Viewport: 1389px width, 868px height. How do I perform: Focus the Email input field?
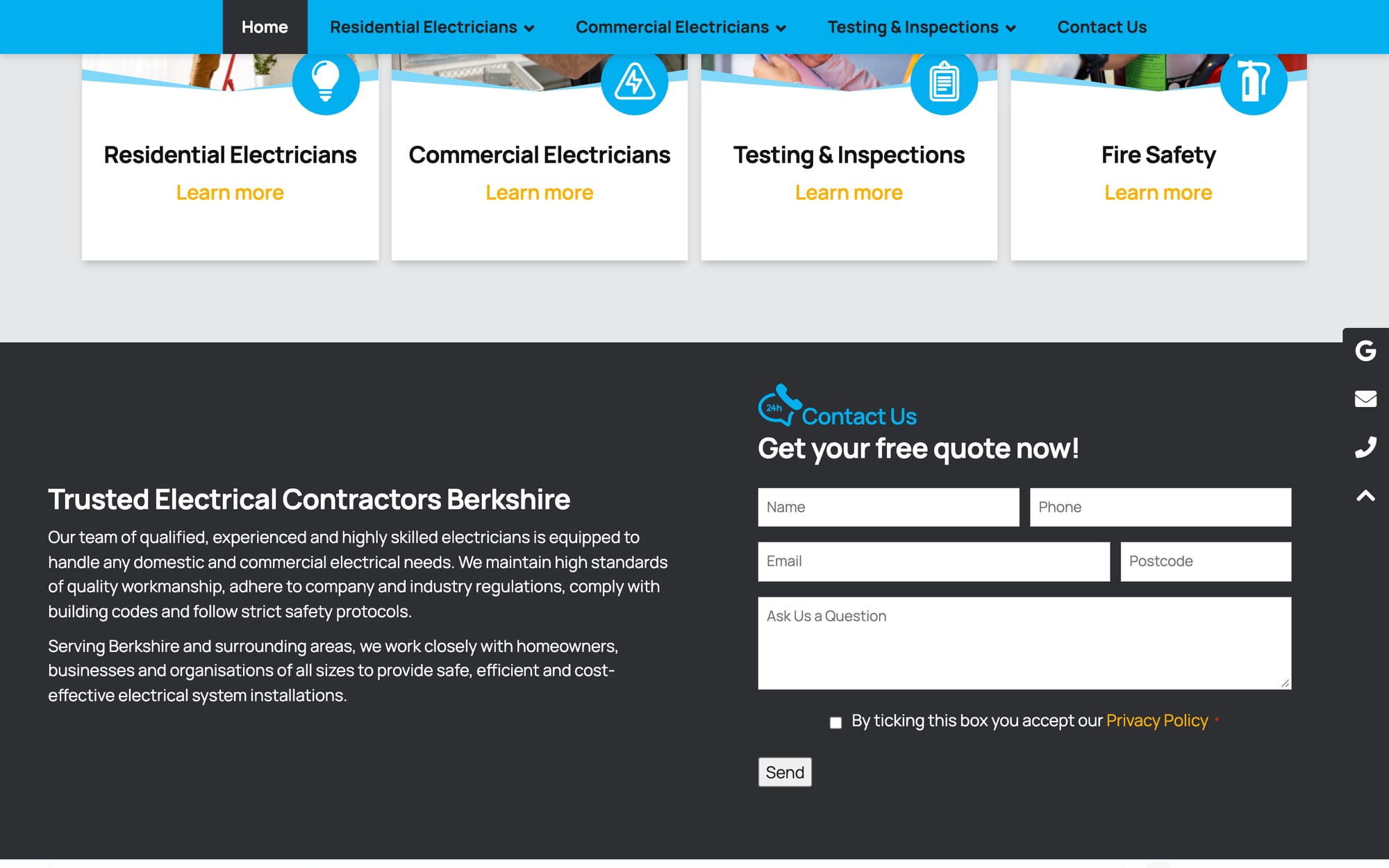[x=933, y=562]
